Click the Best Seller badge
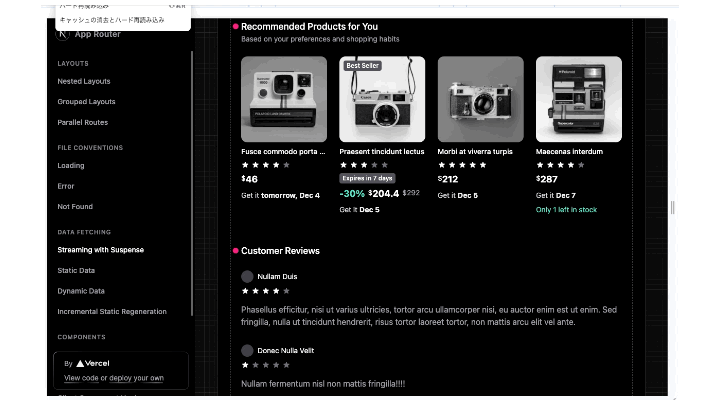 tap(361, 65)
